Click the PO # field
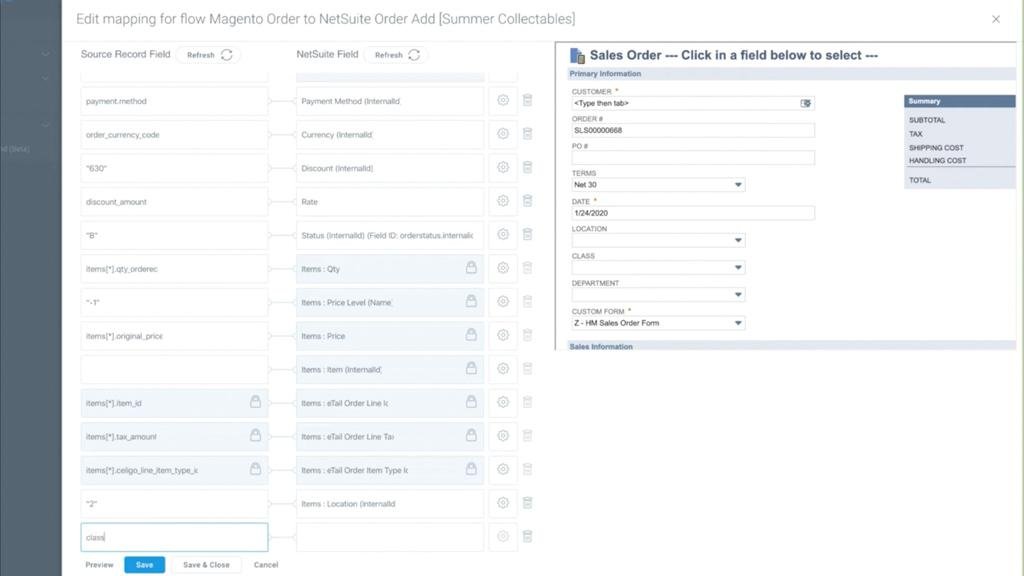The image size is (1024, 576). tap(693, 157)
